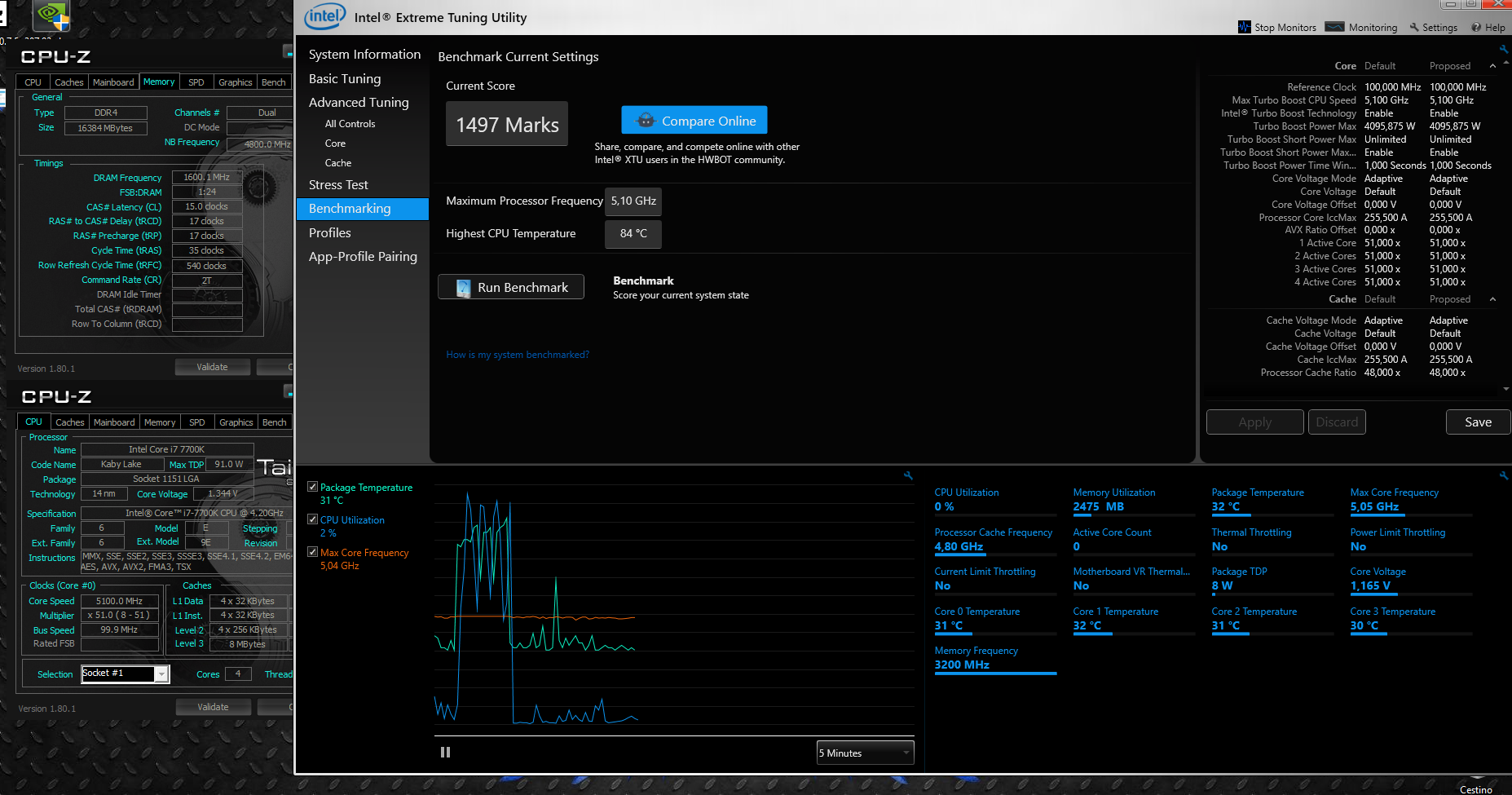1512x795 pixels.
Task: Open Basic Tuning section
Action: click(345, 79)
